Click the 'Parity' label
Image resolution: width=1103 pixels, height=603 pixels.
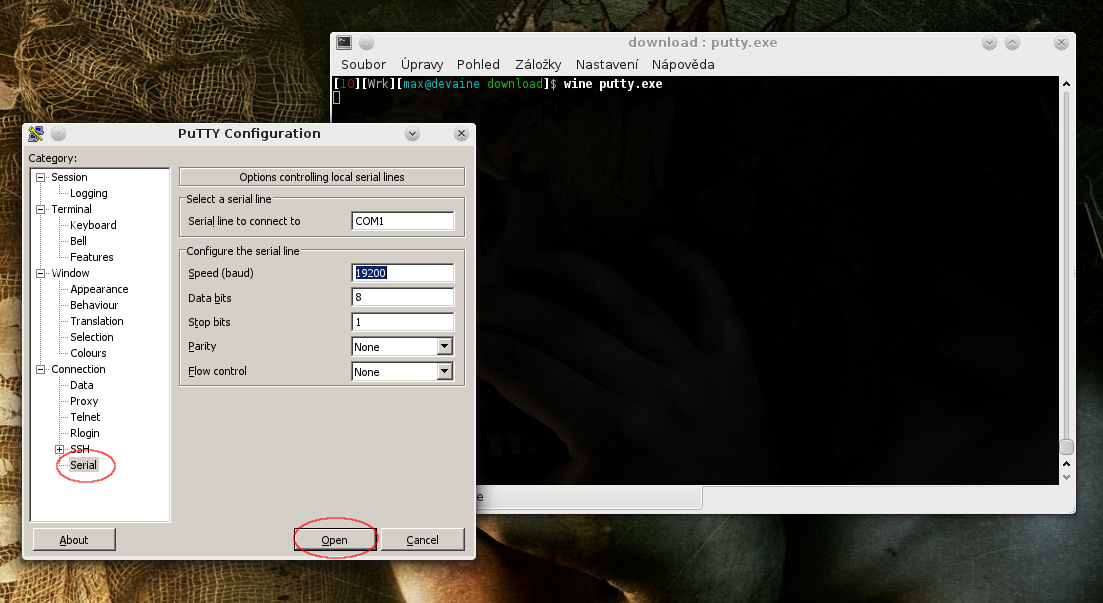(202, 346)
